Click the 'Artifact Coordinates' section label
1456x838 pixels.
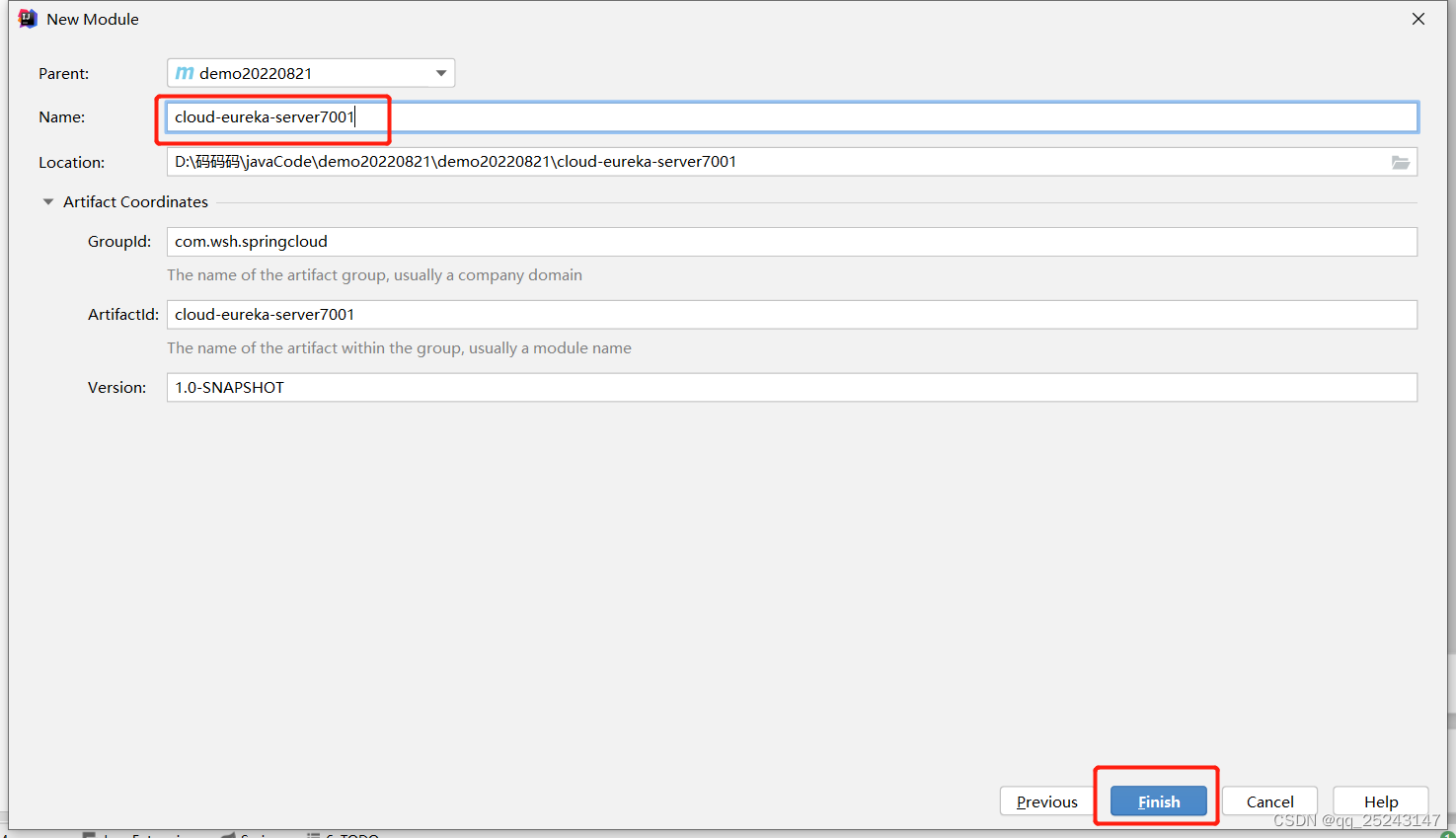(x=135, y=201)
